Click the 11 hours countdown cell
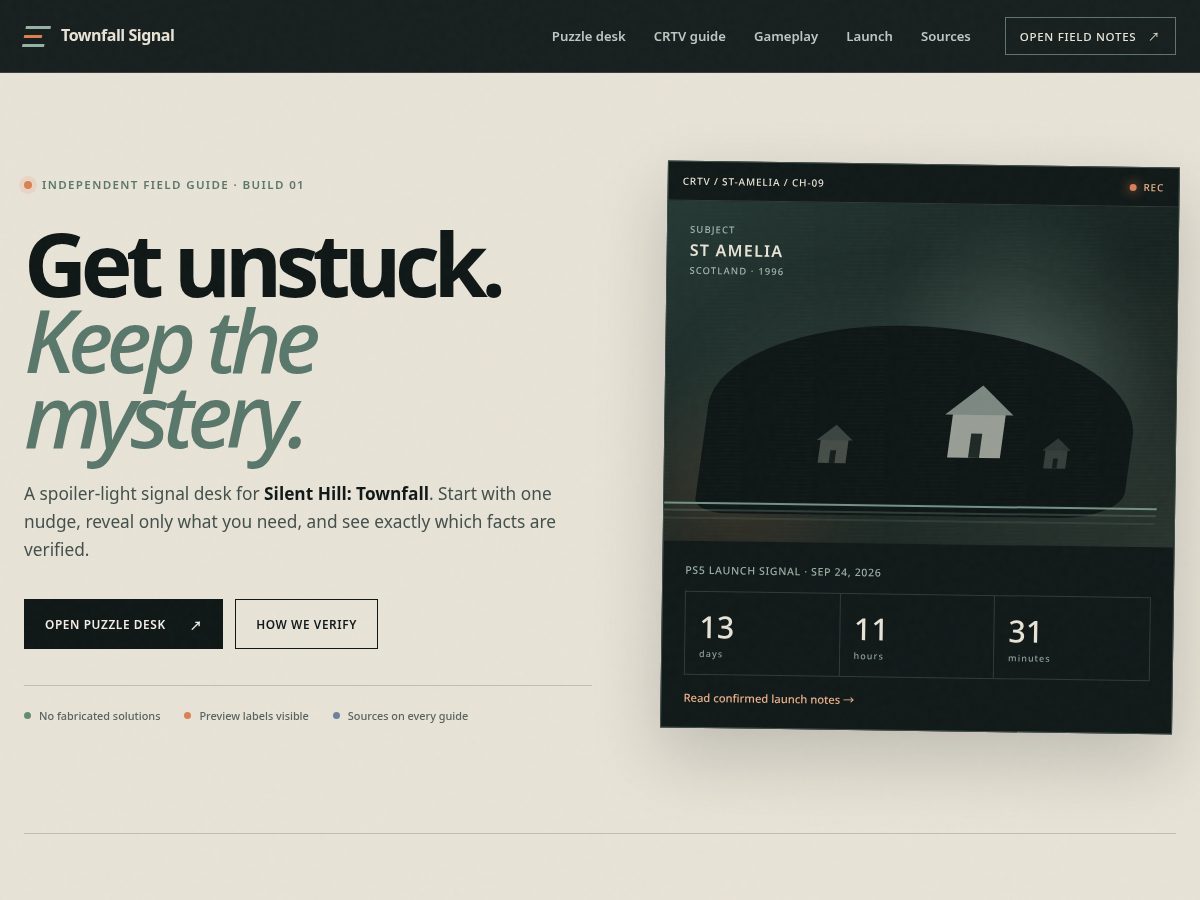Image resolution: width=1200 pixels, height=900 pixels. [x=916, y=636]
